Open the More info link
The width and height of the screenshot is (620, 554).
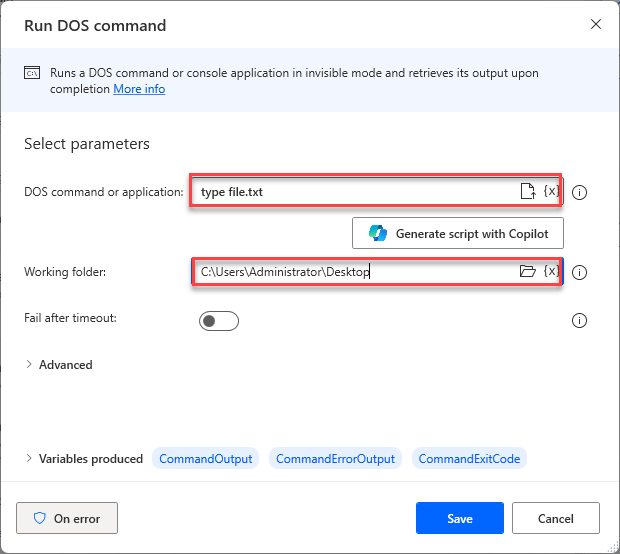click(139, 89)
